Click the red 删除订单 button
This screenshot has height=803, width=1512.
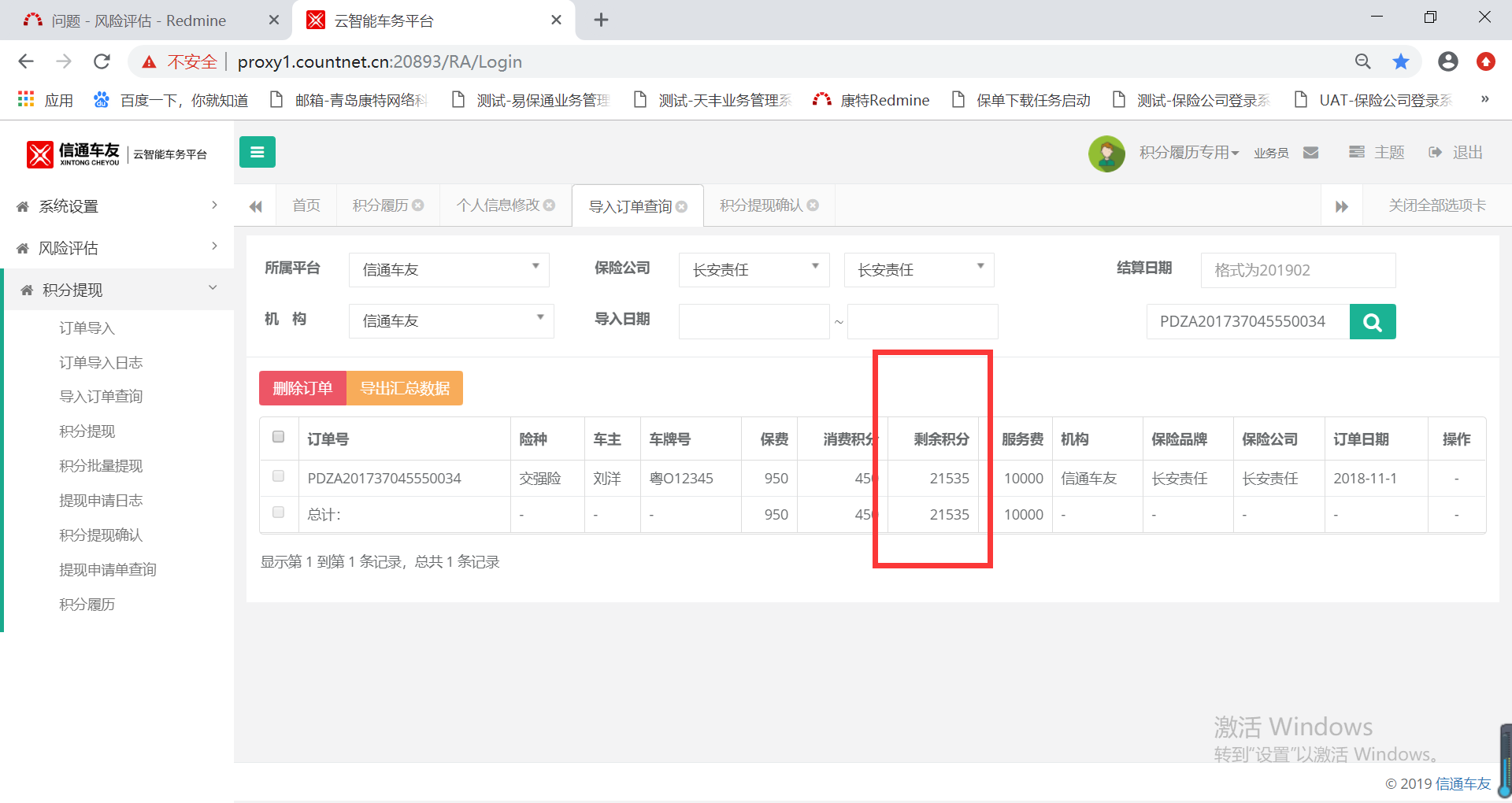[302, 388]
